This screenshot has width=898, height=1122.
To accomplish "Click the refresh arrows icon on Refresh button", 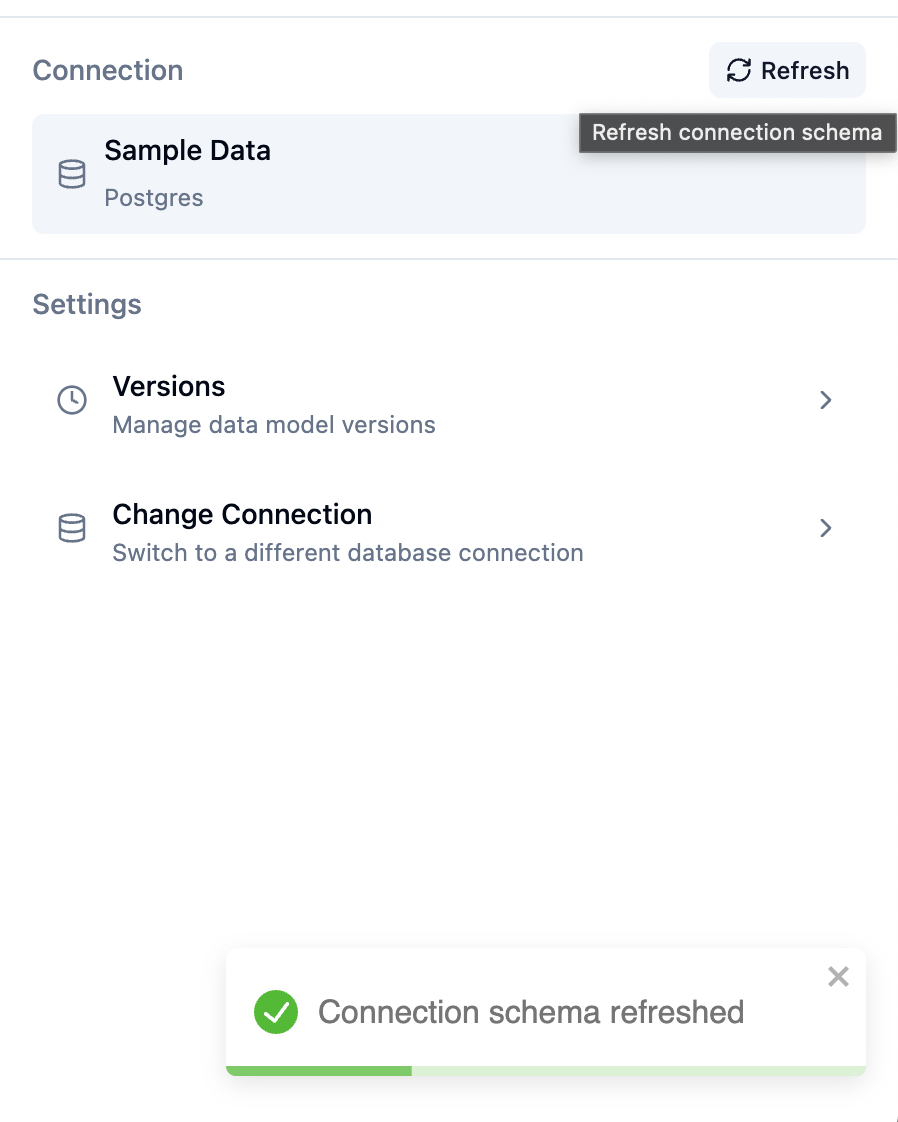I will click(x=738, y=70).
